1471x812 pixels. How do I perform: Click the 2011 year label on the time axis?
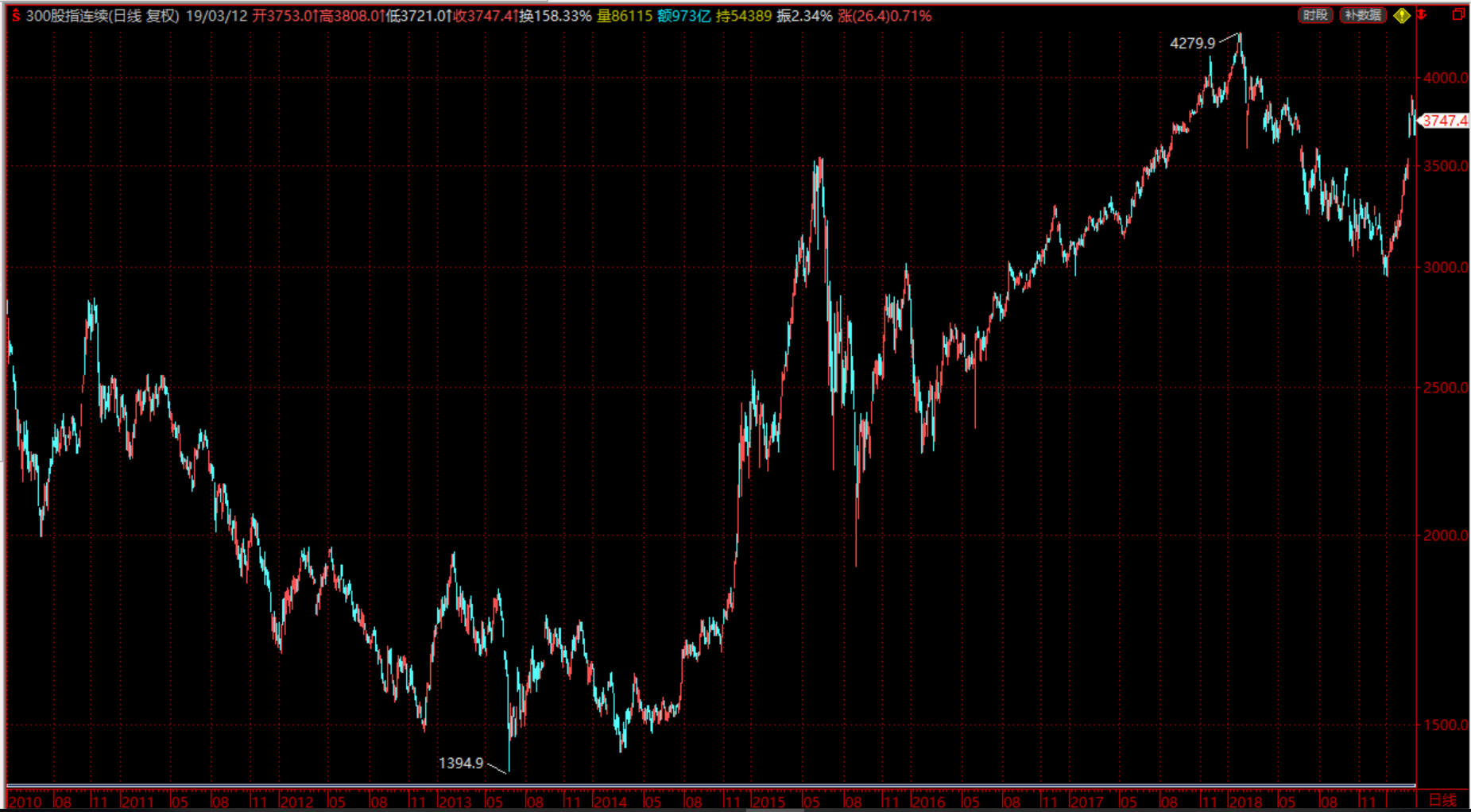click(x=137, y=802)
